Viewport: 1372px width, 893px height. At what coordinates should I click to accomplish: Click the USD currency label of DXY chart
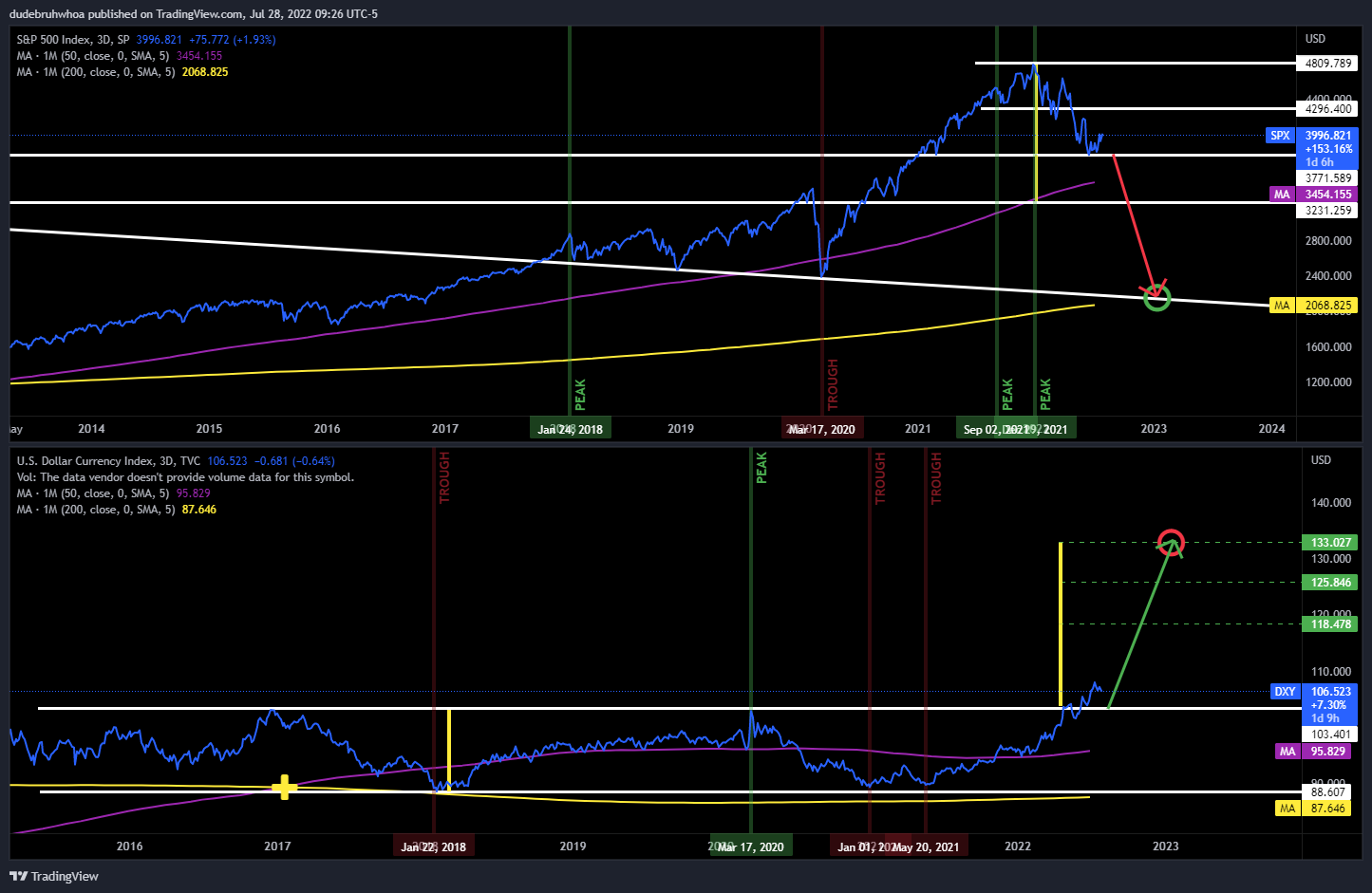pyautogui.click(x=1321, y=460)
